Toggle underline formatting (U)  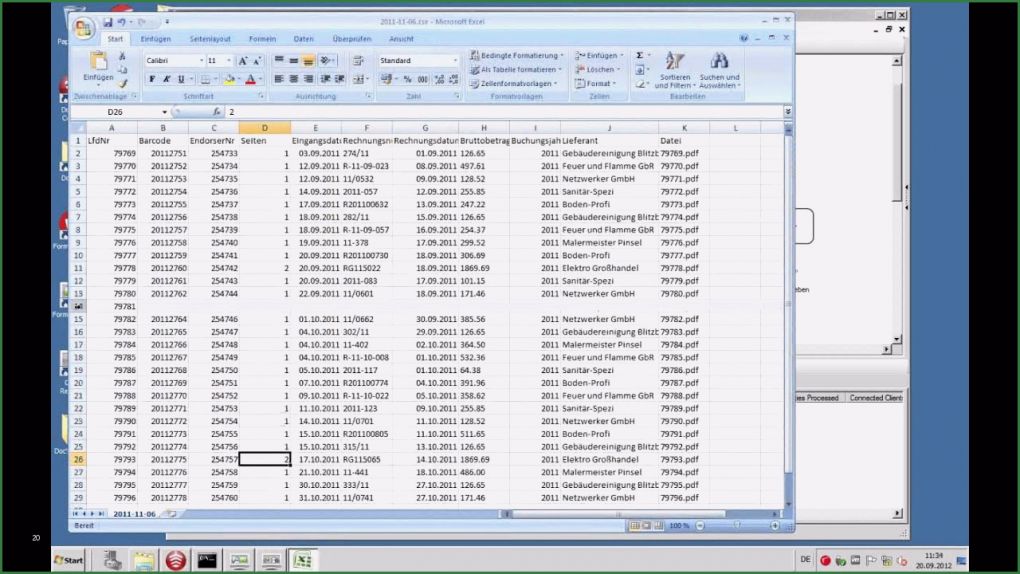(181, 79)
